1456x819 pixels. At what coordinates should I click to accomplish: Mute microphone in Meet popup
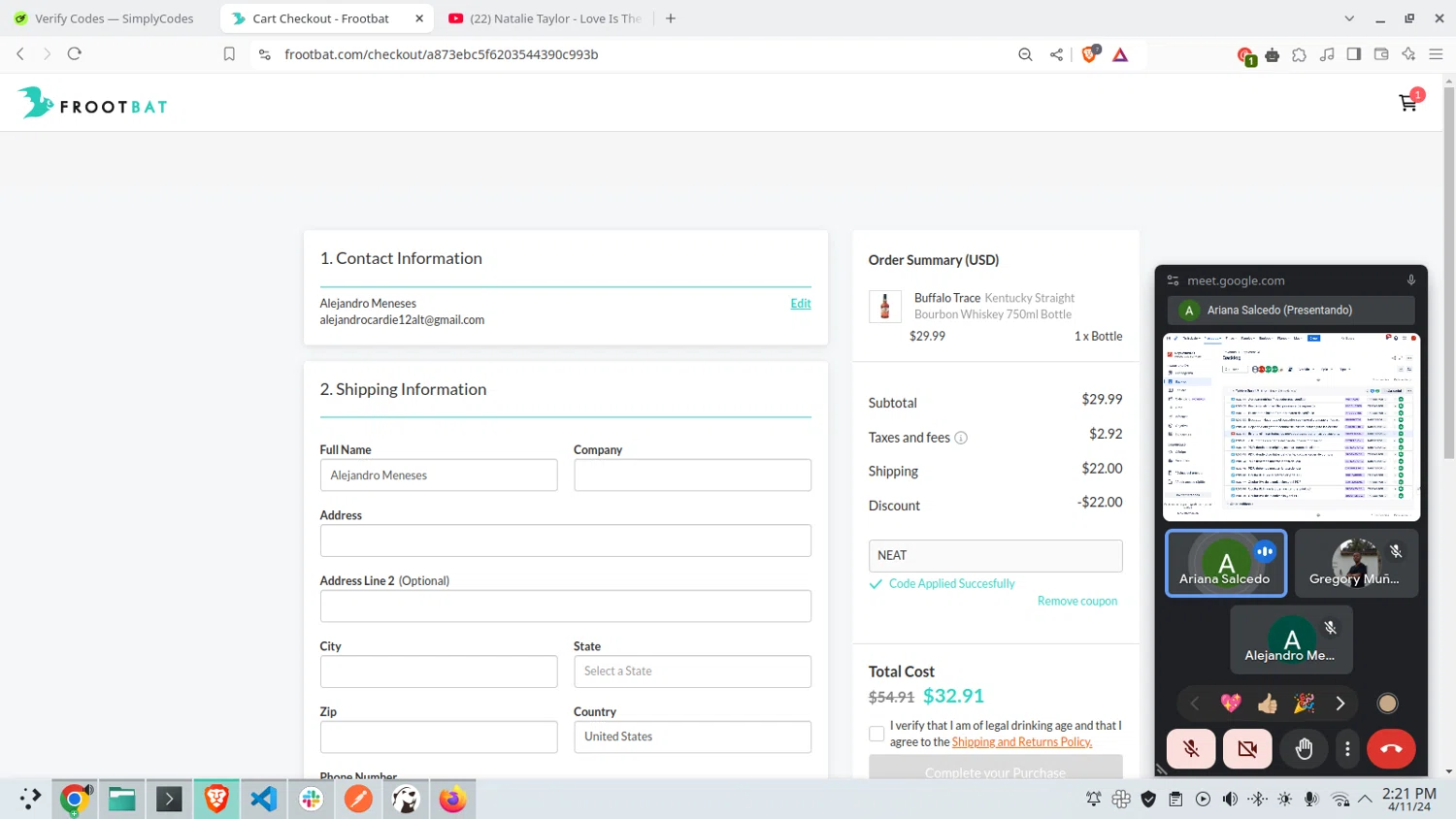[1191, 748]
